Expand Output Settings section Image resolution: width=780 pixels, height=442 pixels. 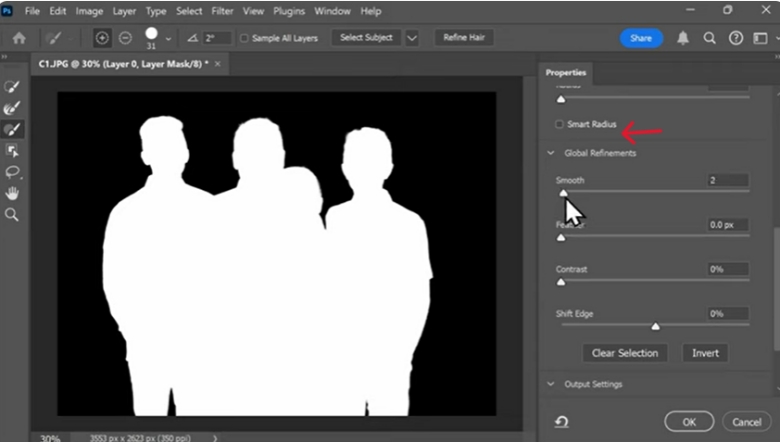click(x=551, y=384)
